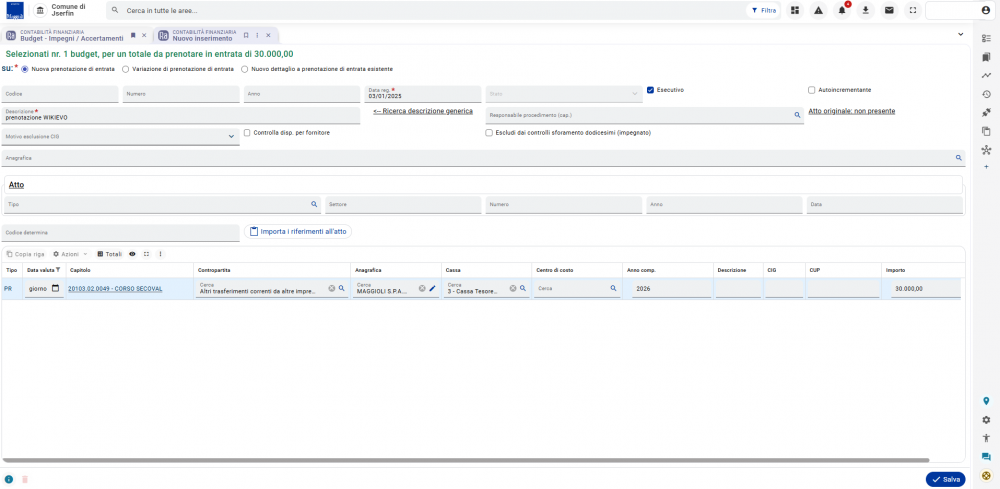Check Controlla disp. per fornitore
1000x489 pixels.
point(247,133)
